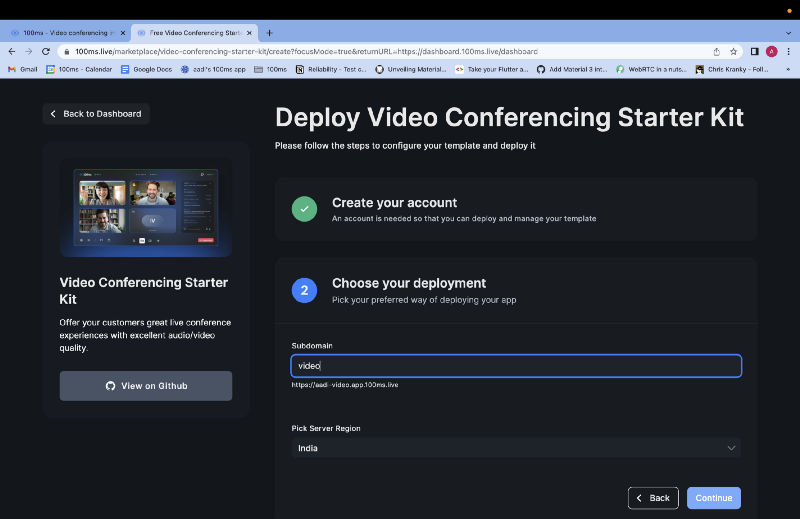
Task: Close the Free Video Conferencing Starter tab
Action: [249, 33]
